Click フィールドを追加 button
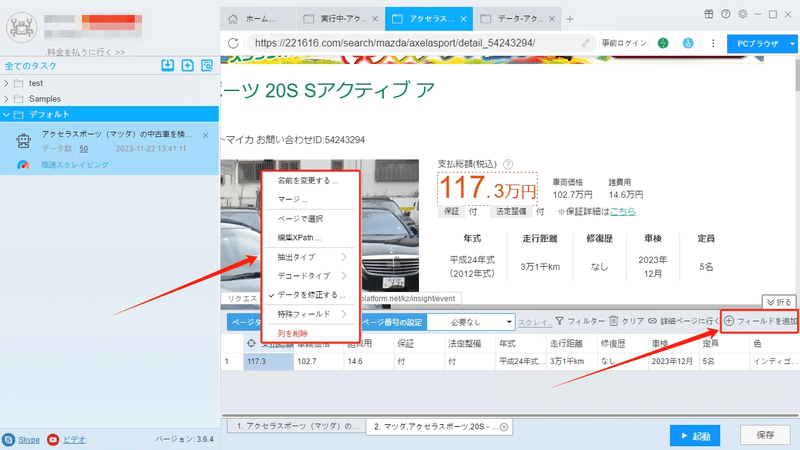This screenshot has width=800, height=450. (x=761, y=321)
